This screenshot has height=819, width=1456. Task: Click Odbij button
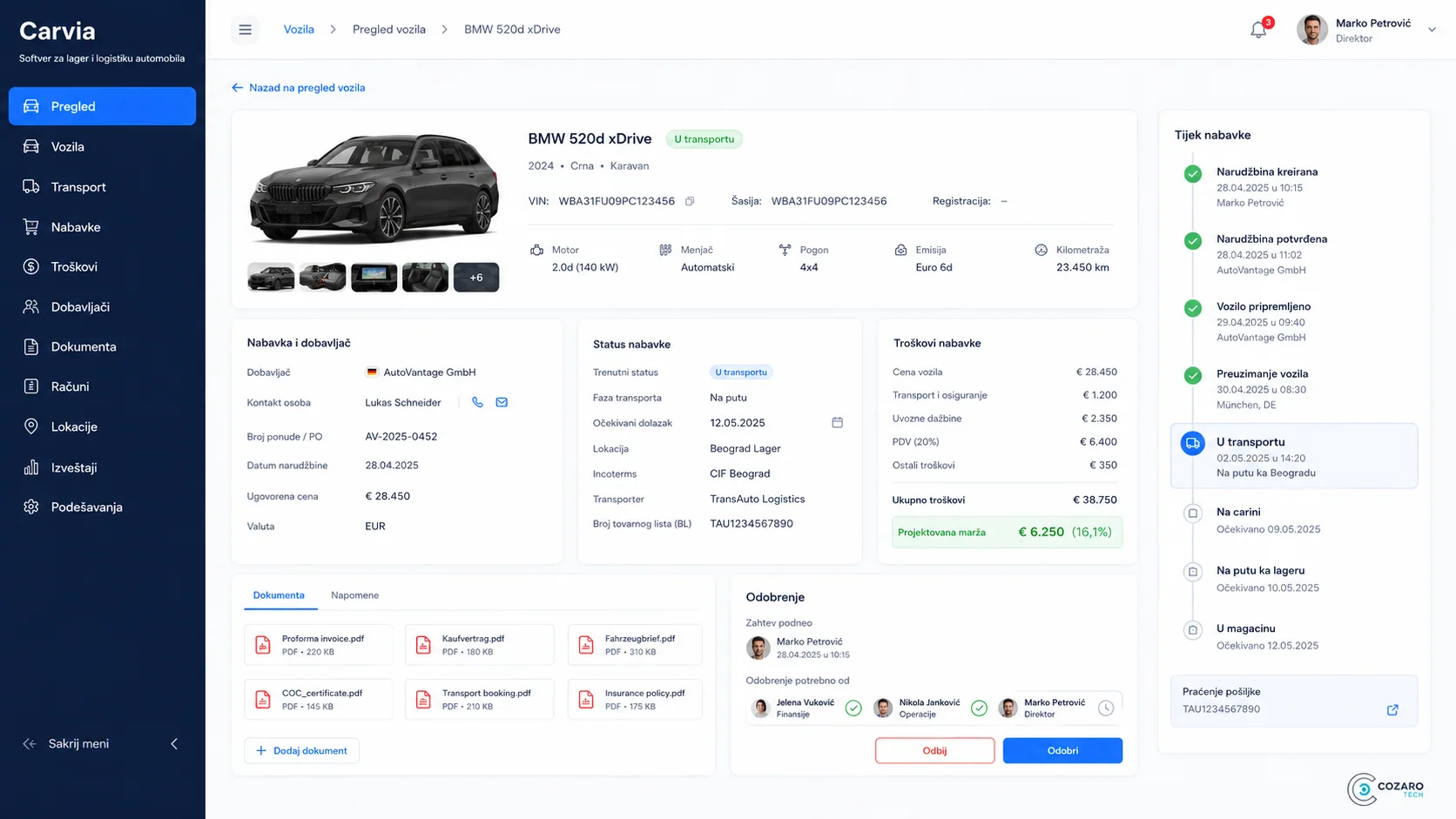[x=934, y=750]
